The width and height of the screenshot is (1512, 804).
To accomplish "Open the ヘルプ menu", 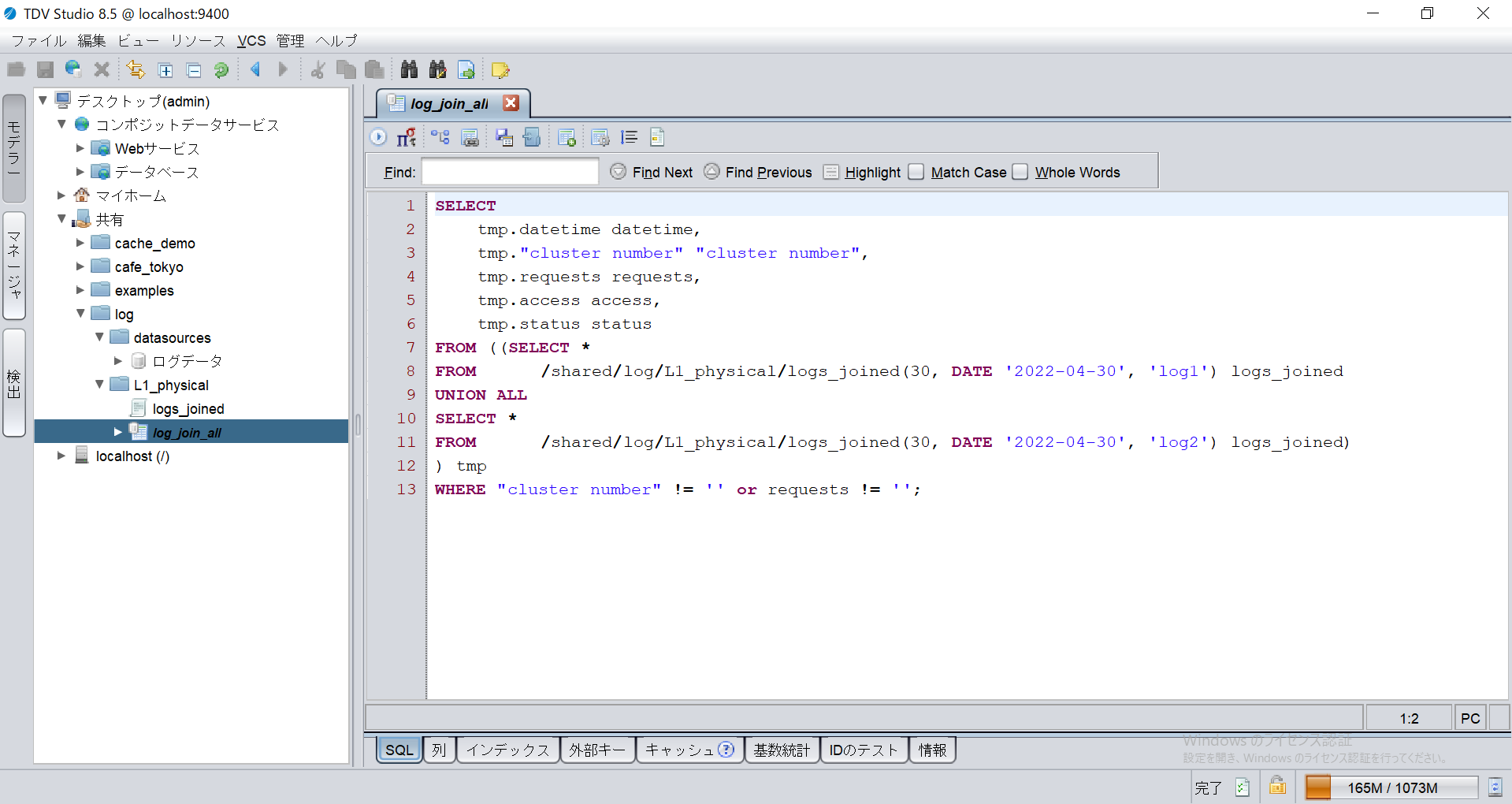I will [336, 40].
